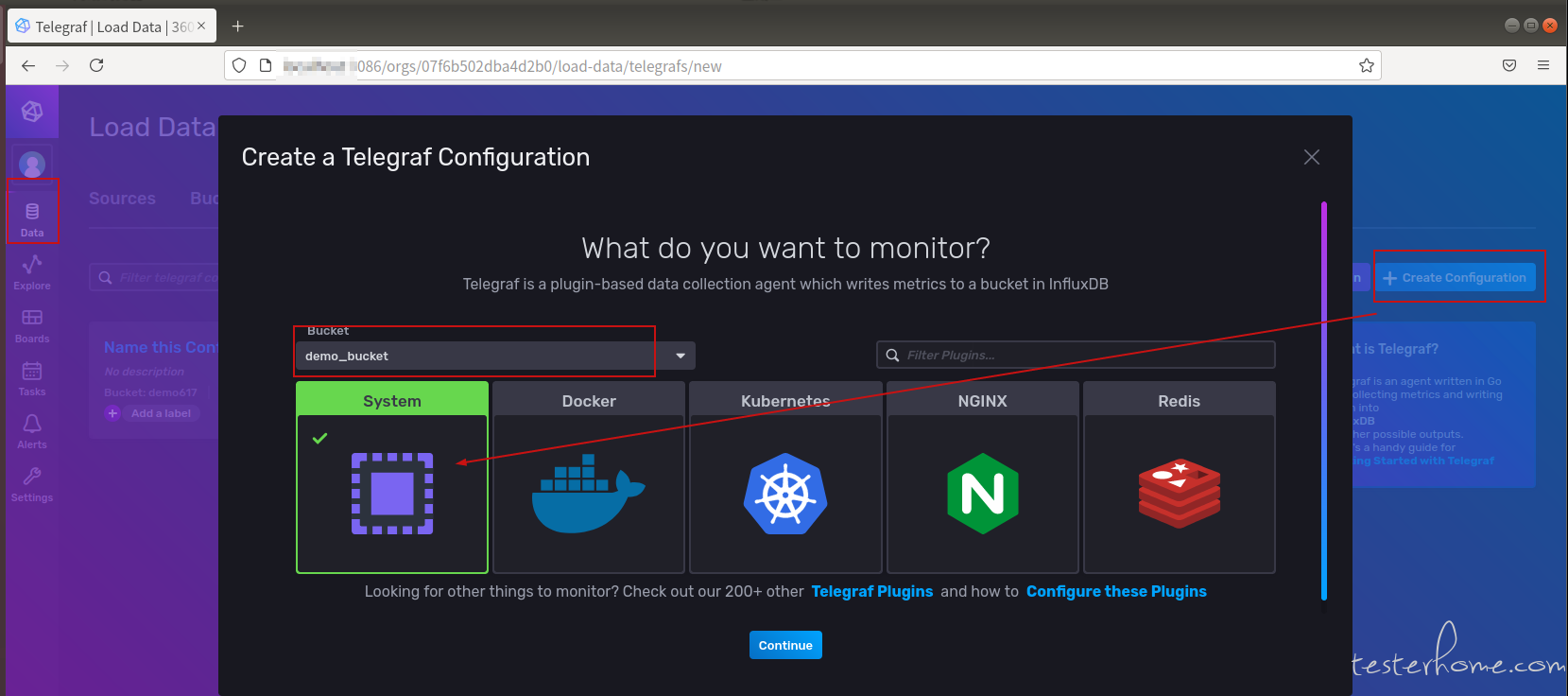
Task: Close the Telegraf Load Data browser tab
Action: (201, 26)
